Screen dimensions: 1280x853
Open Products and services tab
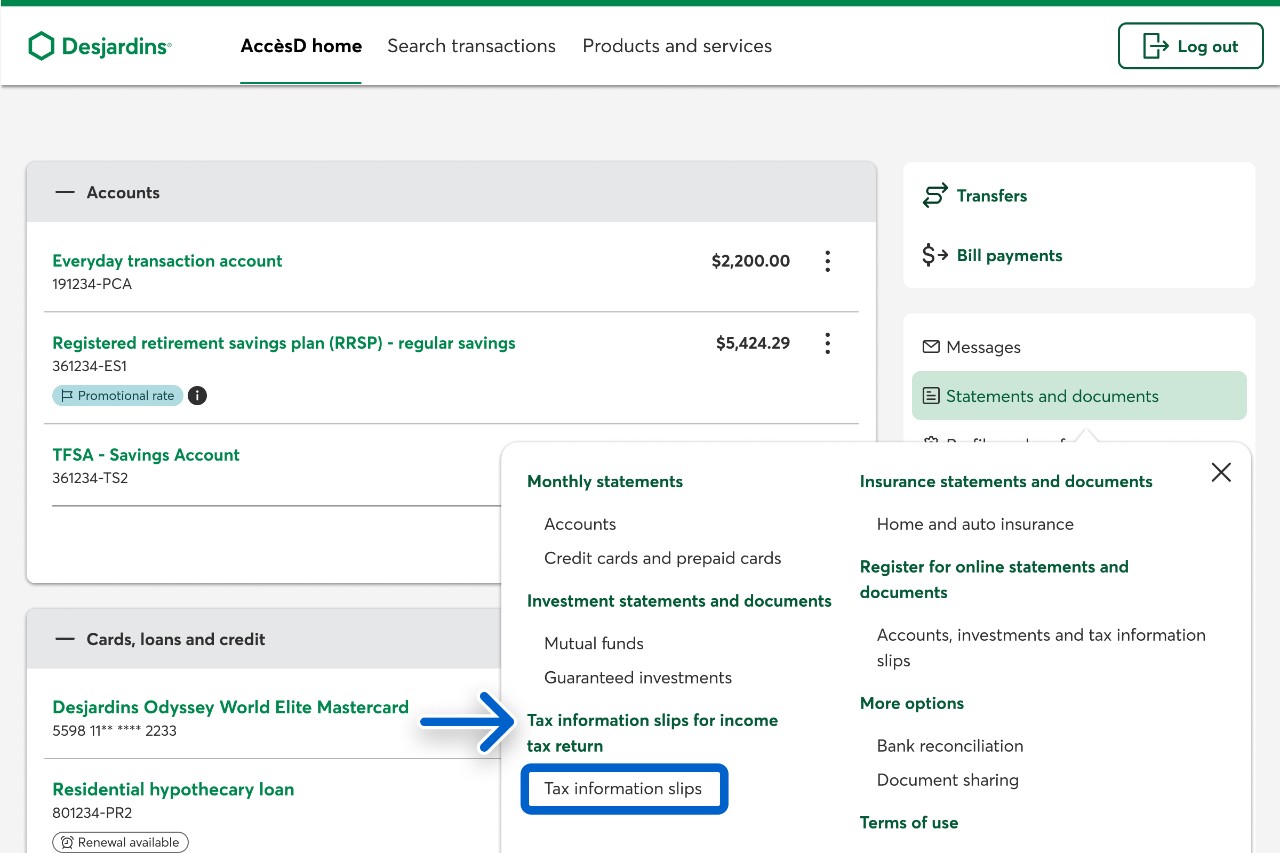coord(677,46)
